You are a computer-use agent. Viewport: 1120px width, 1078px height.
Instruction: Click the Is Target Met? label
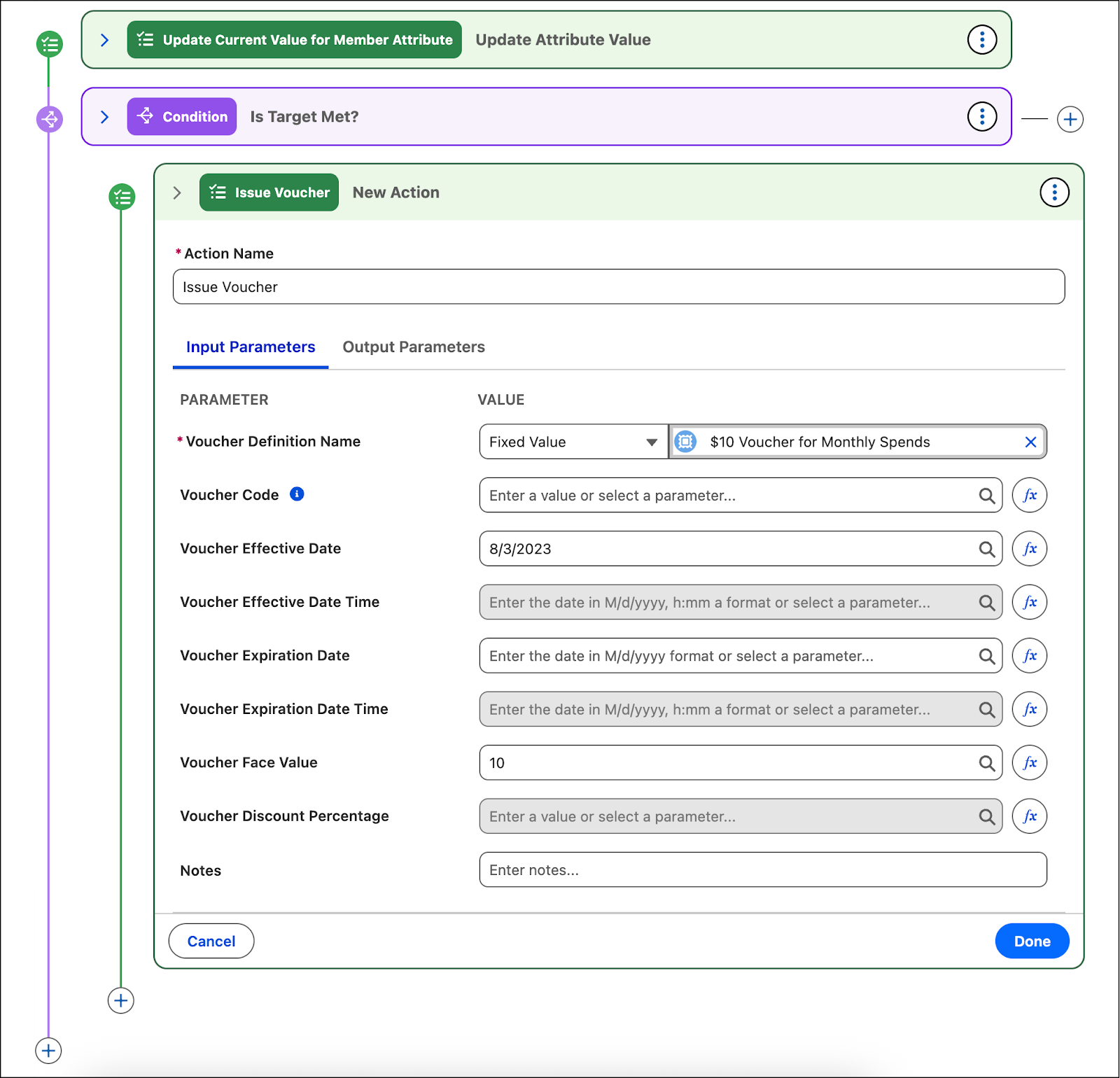304,117
